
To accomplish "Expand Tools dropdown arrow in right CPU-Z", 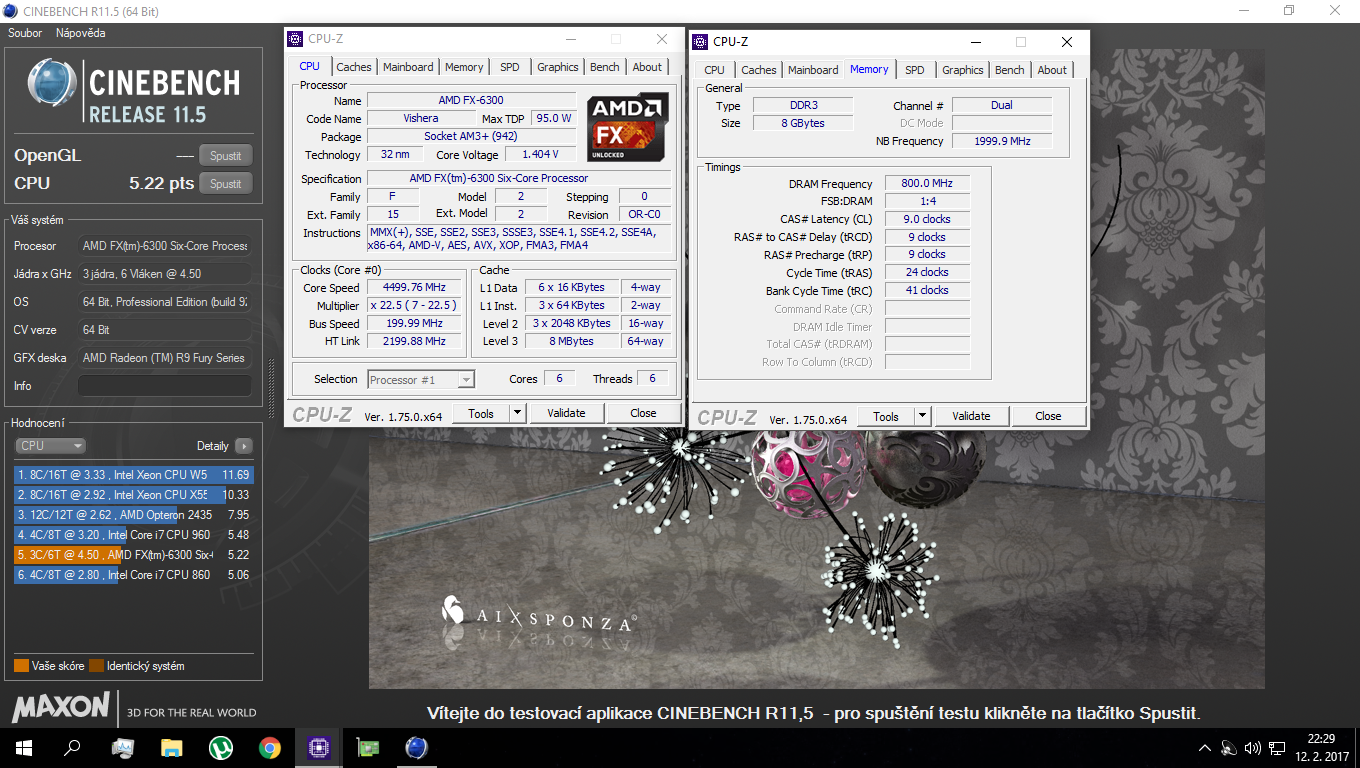I will tap(922, 416).
